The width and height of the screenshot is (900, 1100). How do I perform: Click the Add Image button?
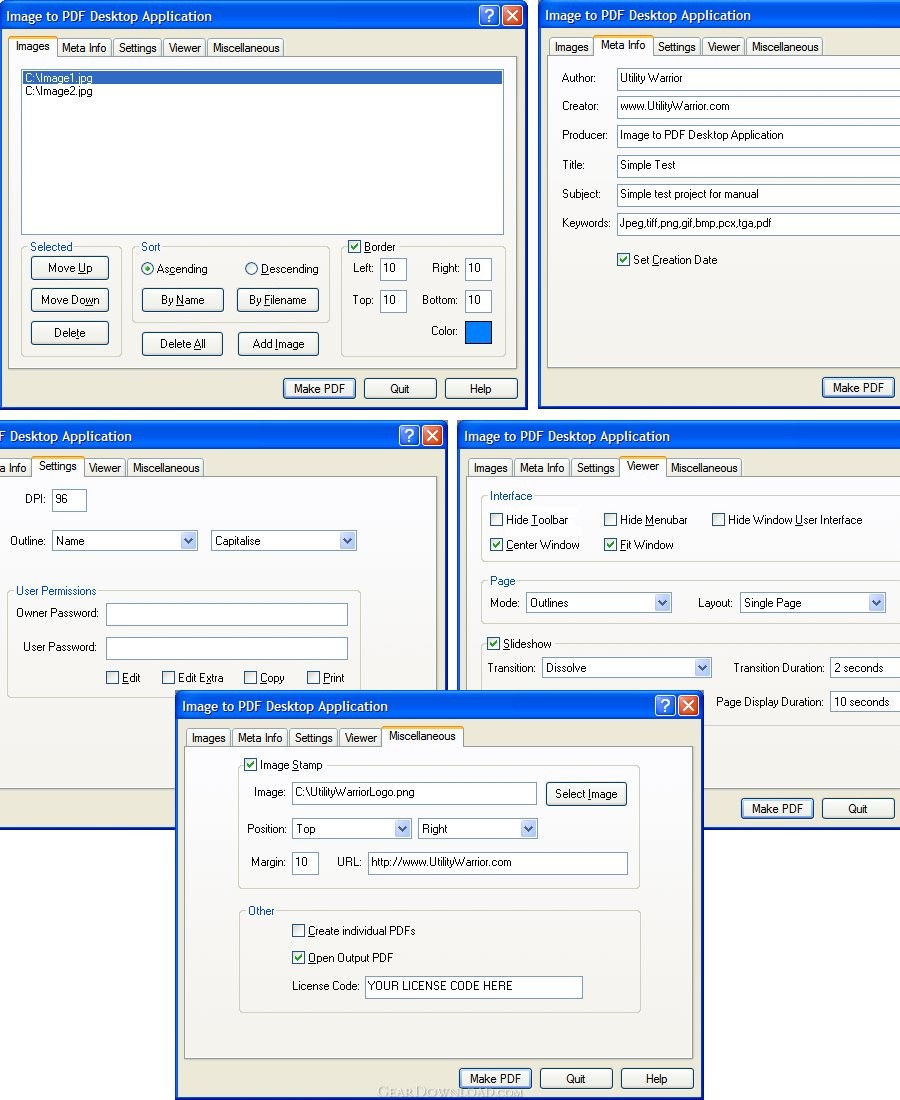[x=278, y=344]
